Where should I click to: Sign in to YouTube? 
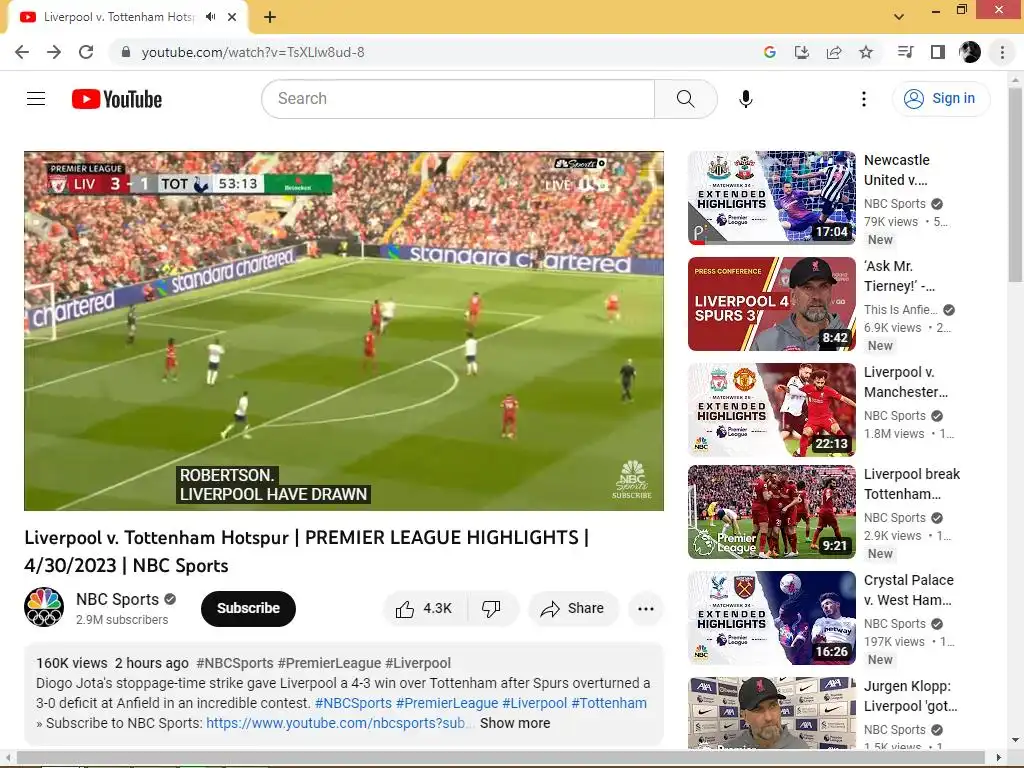pyautogui.click(x=940, y=99)
